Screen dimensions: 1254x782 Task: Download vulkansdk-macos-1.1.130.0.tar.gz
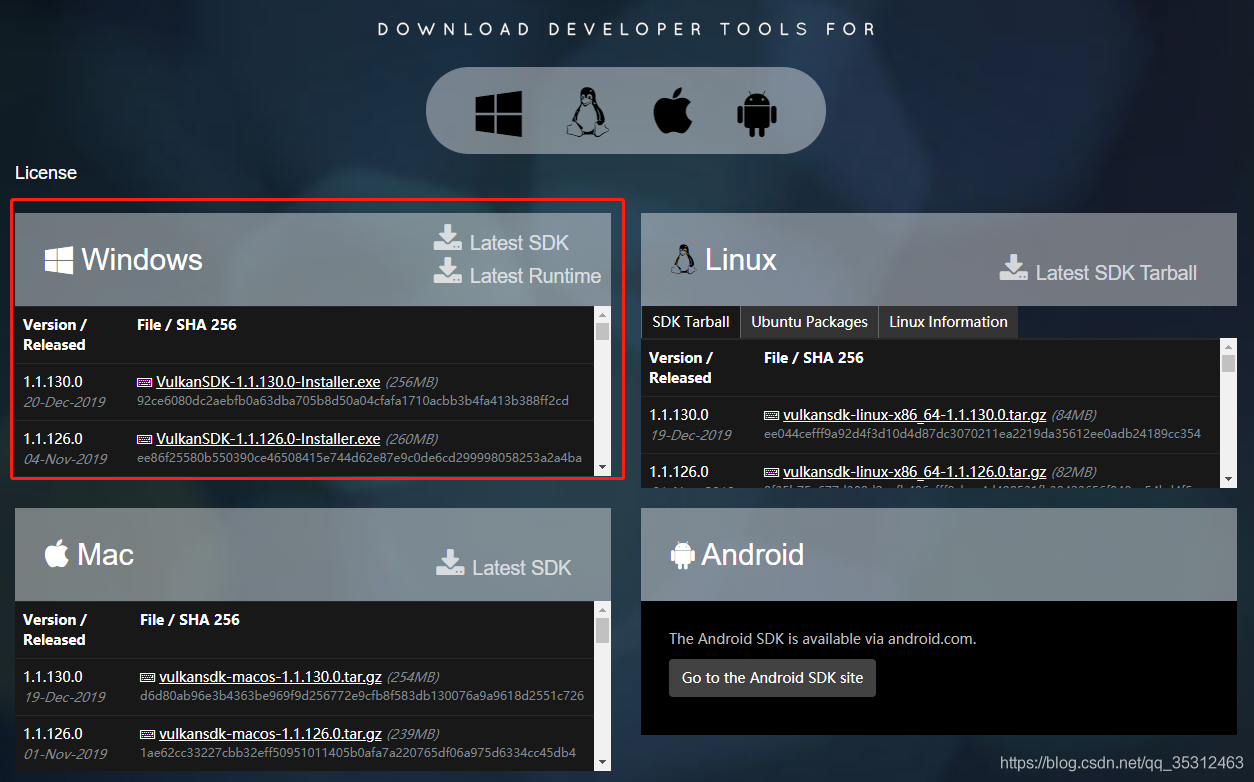[x=270, y=677]
